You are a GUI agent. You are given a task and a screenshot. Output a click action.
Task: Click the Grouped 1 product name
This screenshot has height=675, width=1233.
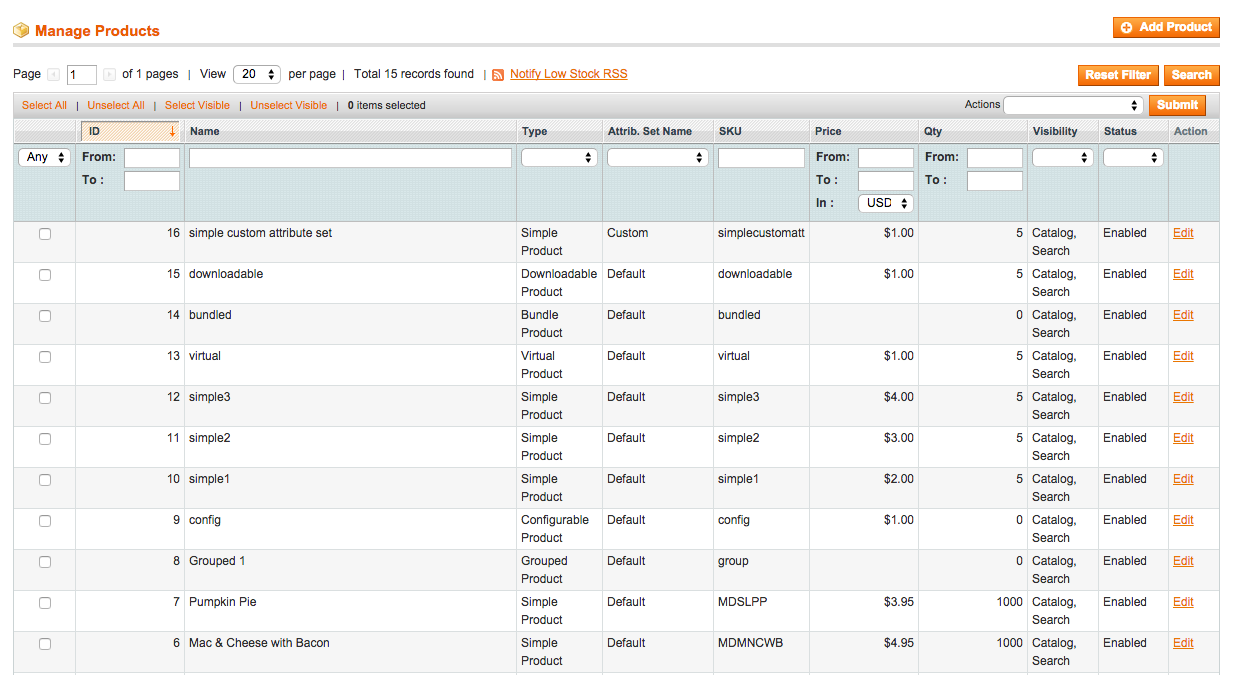coord(217,561)
